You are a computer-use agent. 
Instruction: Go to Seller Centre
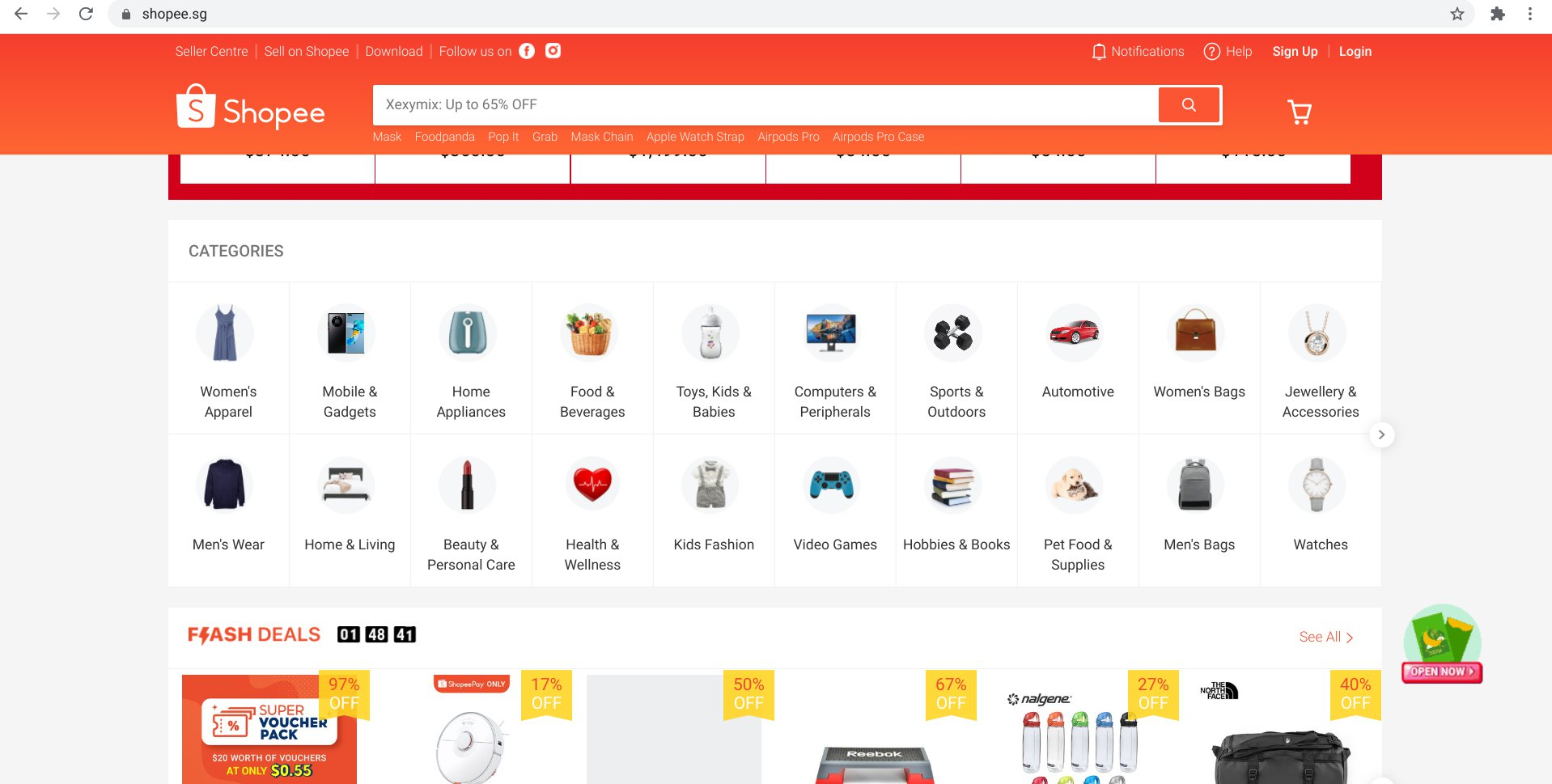[x=210, y=51]
